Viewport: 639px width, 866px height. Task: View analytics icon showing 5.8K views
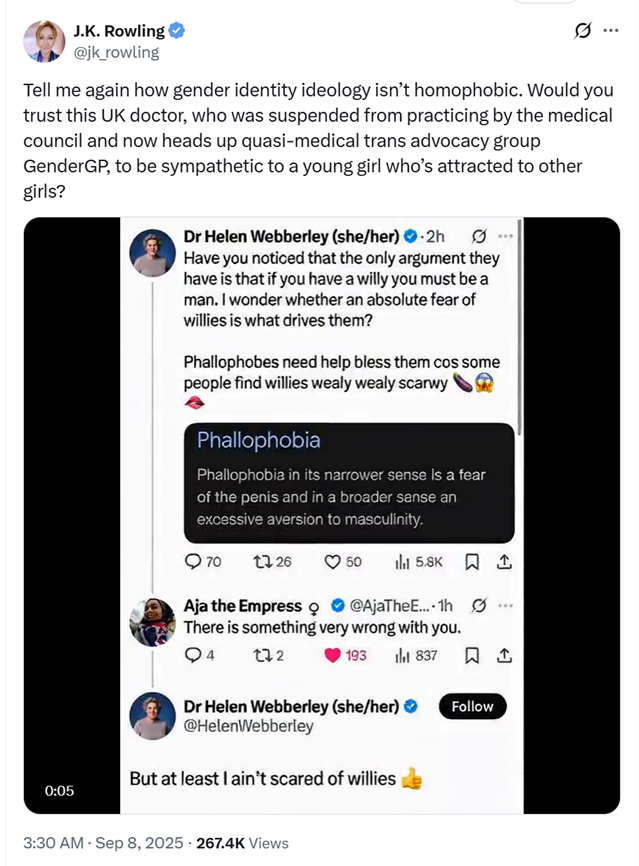402,562
